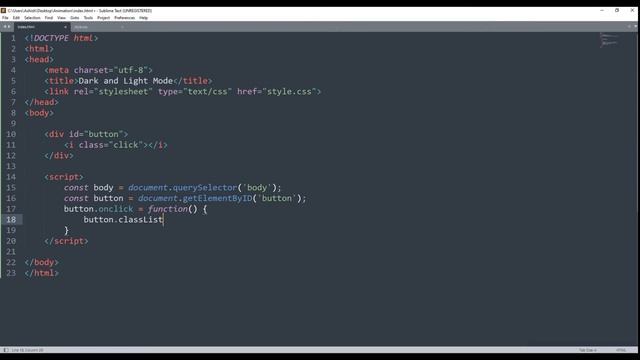Viewport: 640px width, 360px height.
Task: Open the Project menu
Action: (x=103, y=18)
